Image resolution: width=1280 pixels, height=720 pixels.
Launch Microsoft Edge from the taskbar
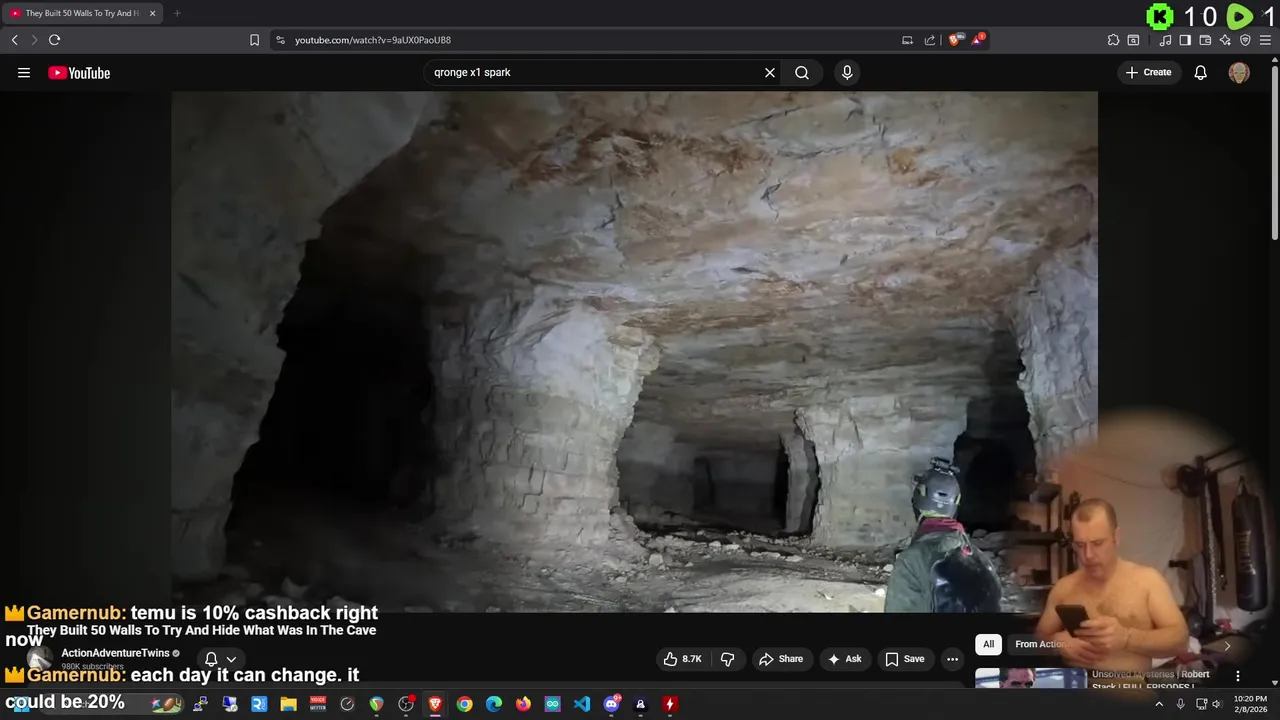[494, 704]
